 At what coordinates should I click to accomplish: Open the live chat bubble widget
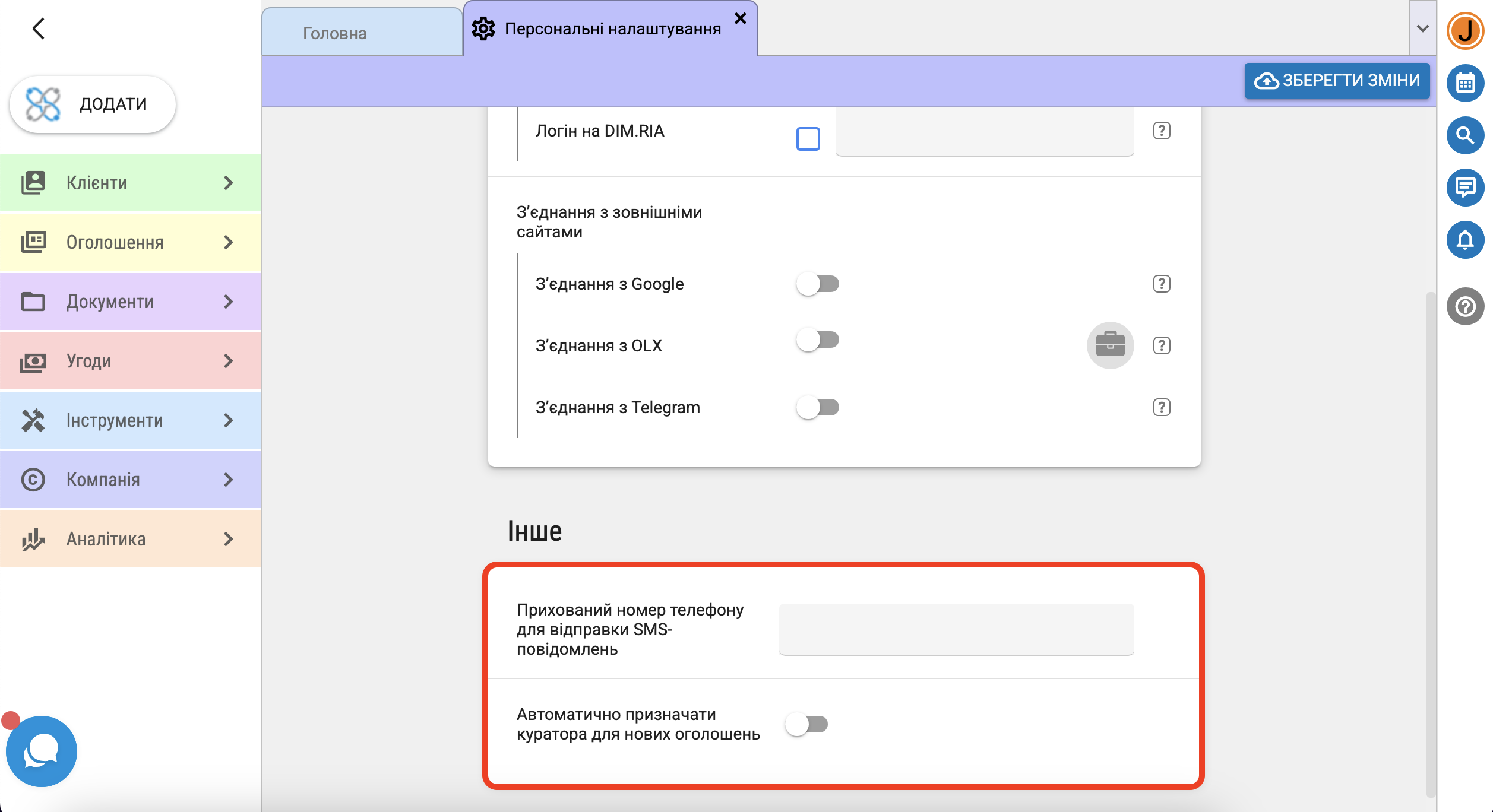click(41, 751)
